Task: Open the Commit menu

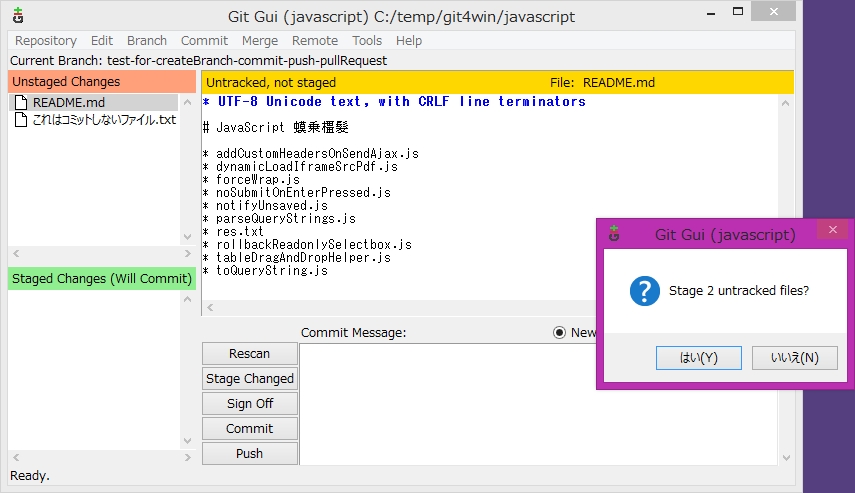Action: coord(204,41)
